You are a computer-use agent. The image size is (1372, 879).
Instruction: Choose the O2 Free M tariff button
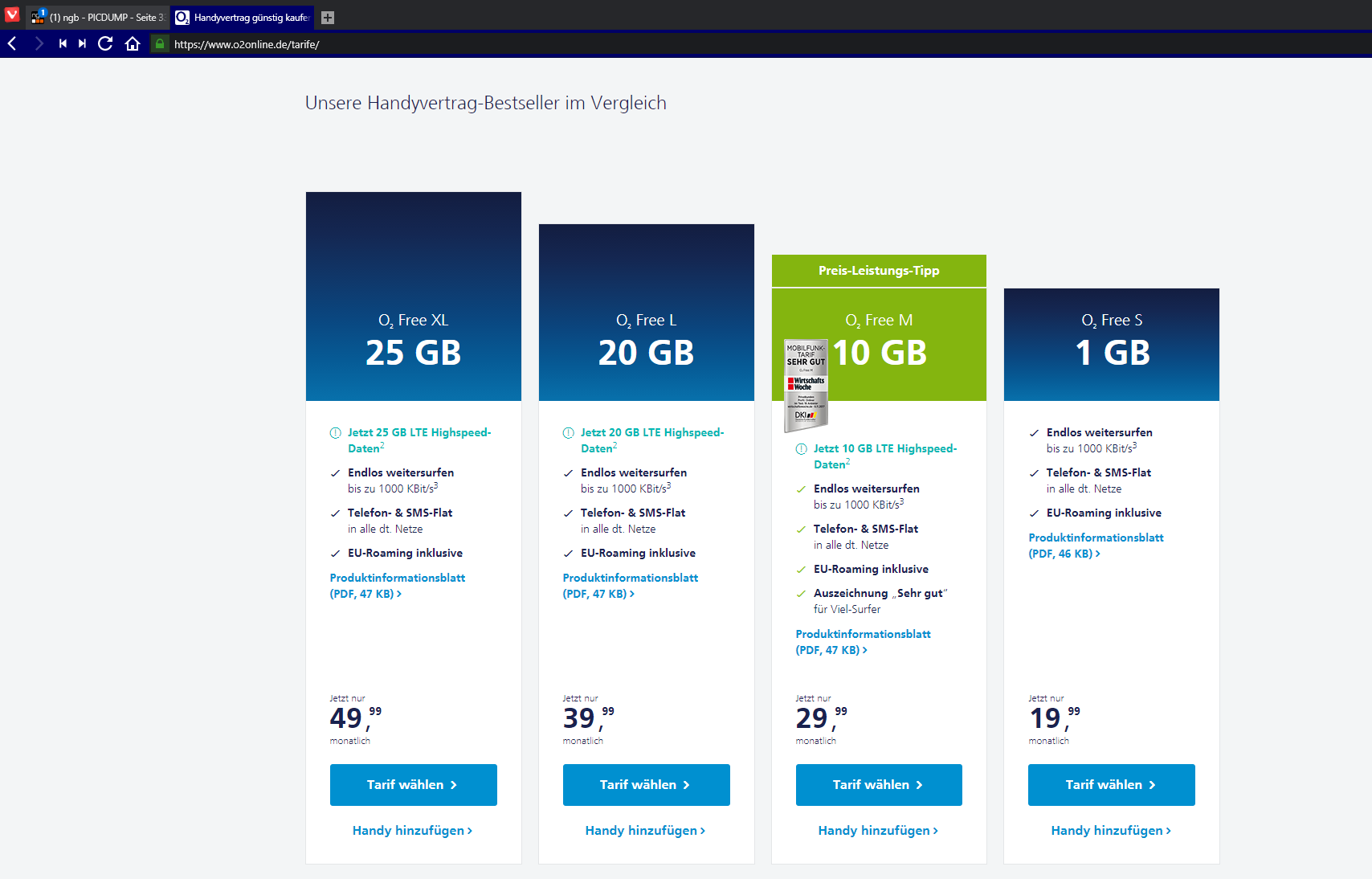point(879,785)
